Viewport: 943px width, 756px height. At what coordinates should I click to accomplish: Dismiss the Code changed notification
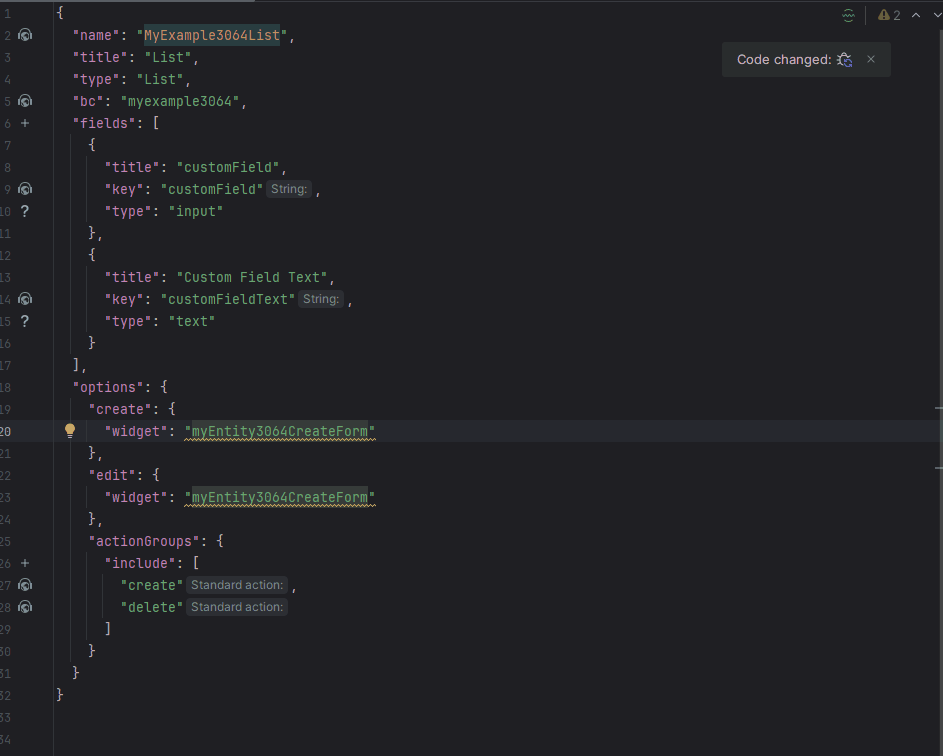click(x=871, y=59)
